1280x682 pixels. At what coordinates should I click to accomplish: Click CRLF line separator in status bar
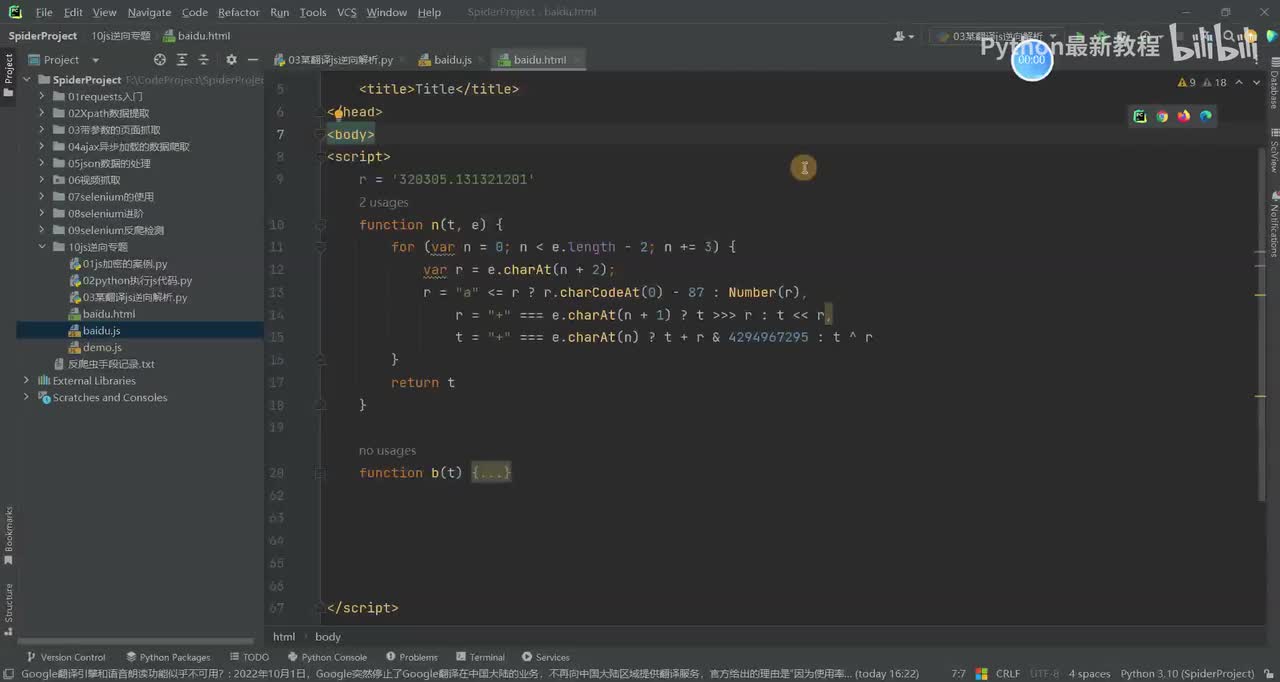[1007, 673]
